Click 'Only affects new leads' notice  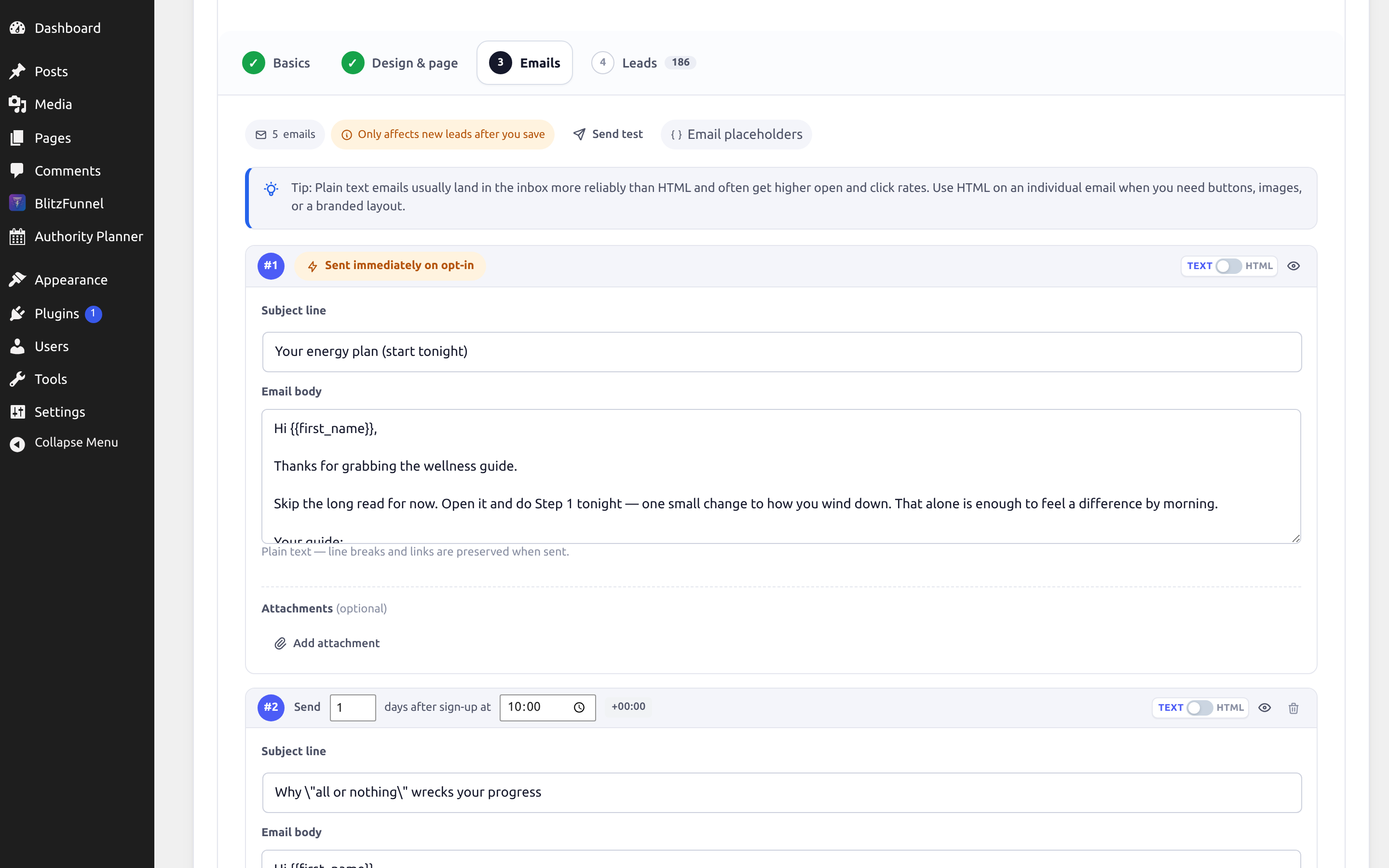coord(443,135)
